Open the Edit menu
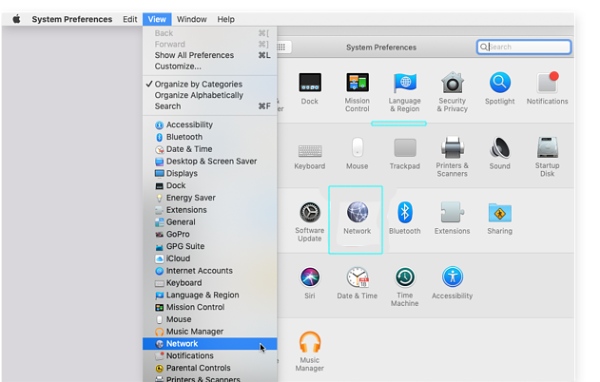 (x=130, y=19)
